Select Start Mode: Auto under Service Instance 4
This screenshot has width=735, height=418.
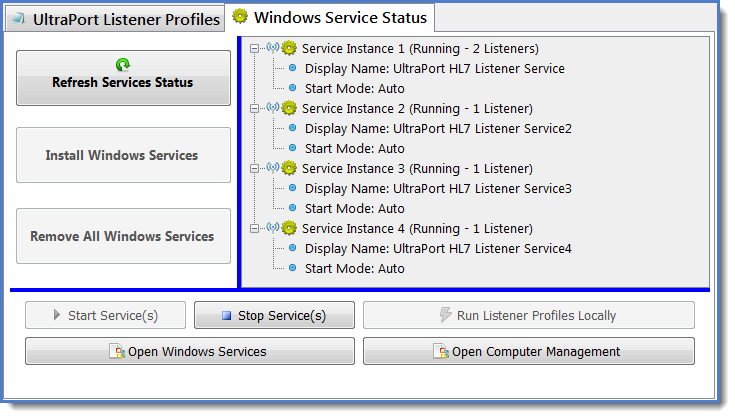pos(354,269)
